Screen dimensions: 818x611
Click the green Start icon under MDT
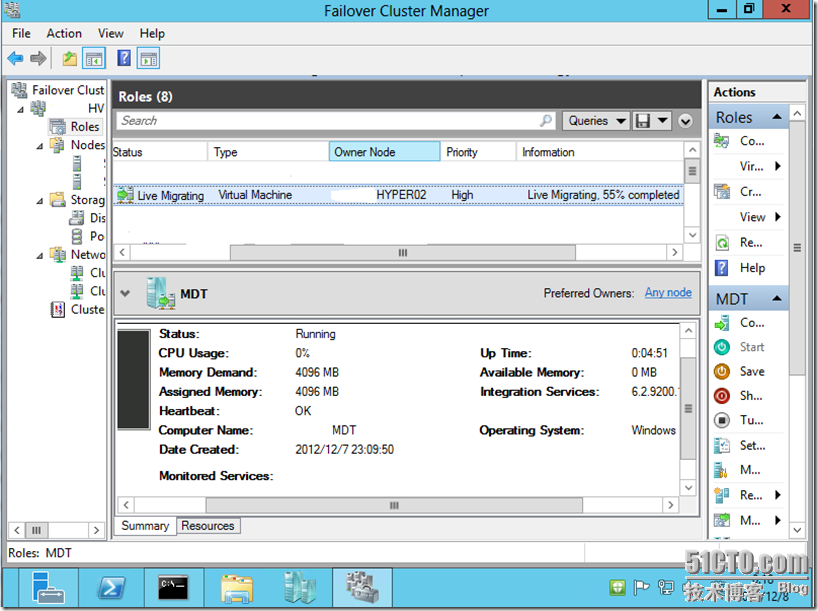tap(721, 347)
